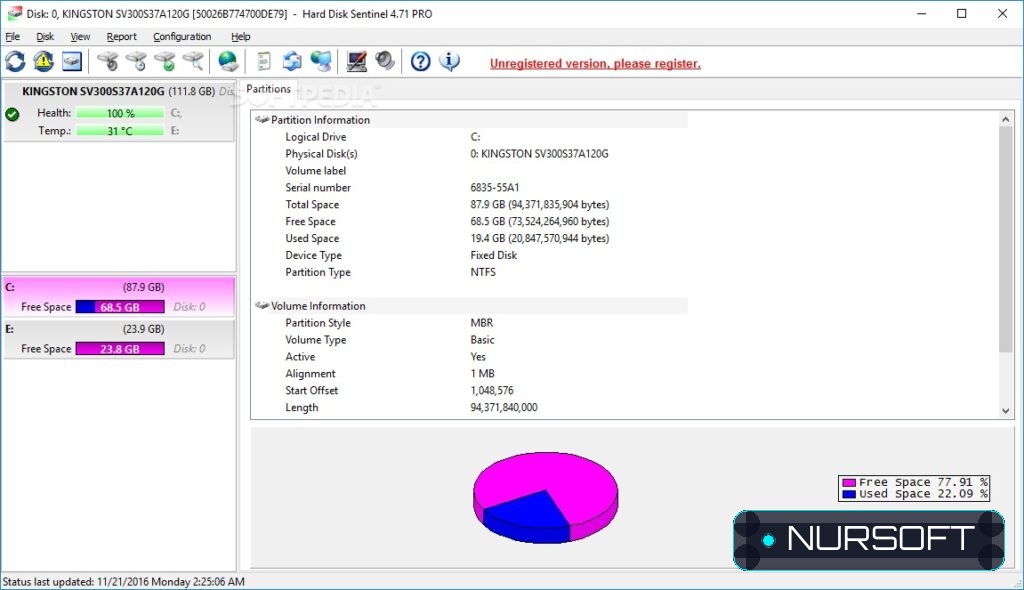1024x590 pixels.
Task: Click the Temp 31 °C bar
Action: point(120,131)
